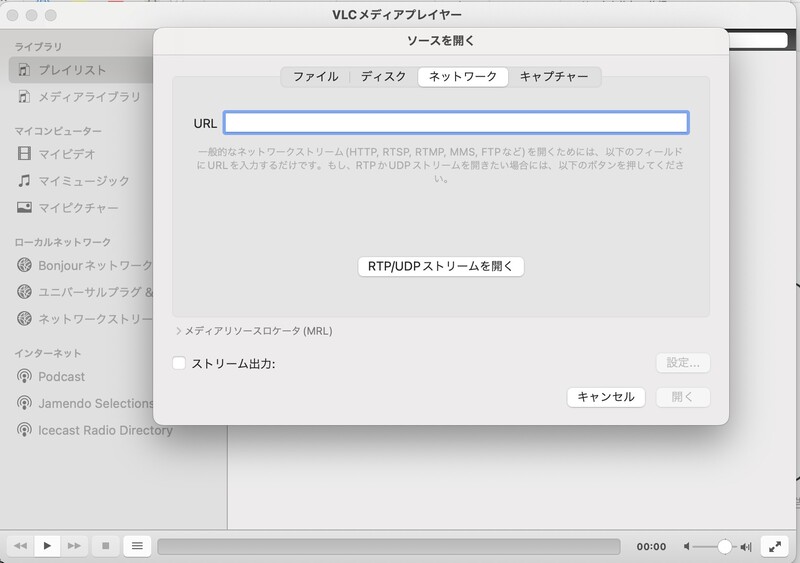This screenshot has width=800, height=563.
Task: Click the globe icon beside ユニバーサルプラグ
Action: (x=24, y=291)
